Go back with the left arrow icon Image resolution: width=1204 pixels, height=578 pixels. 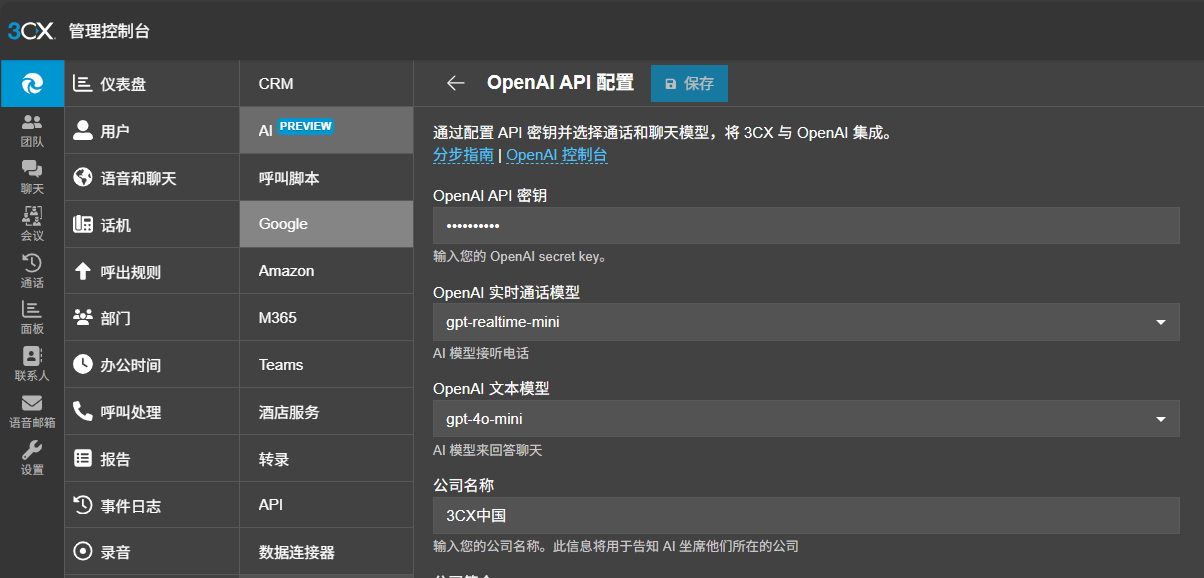point(456,83)
